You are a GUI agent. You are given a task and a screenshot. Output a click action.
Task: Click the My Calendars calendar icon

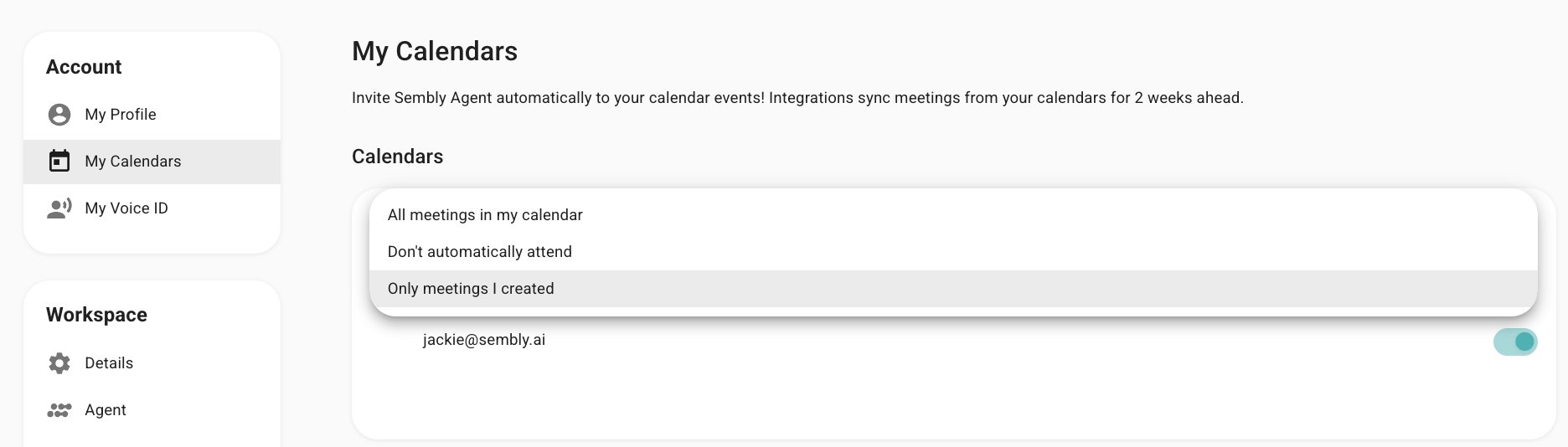point(59,162)
